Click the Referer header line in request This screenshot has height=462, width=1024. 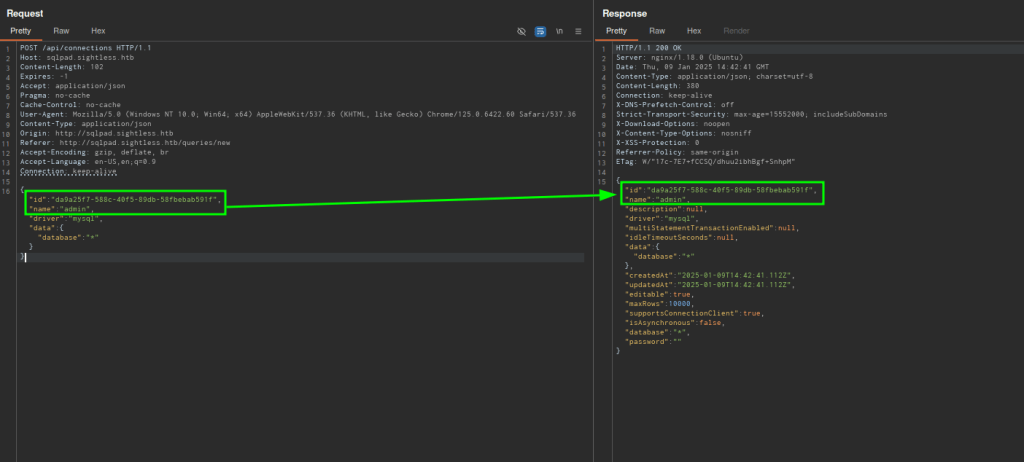point(125,142)
